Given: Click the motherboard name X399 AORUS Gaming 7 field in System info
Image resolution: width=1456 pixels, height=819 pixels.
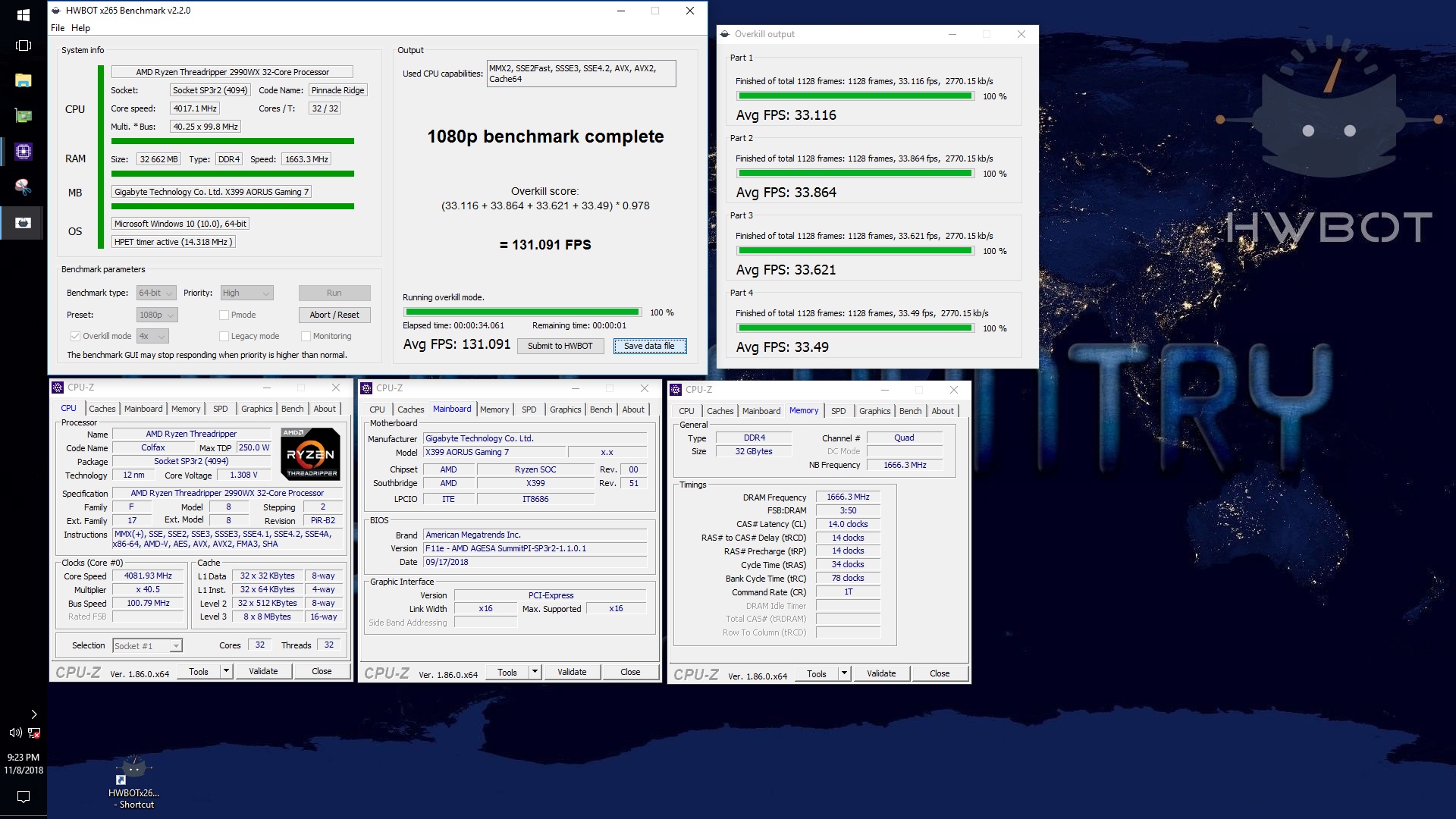Looking at the screenshot, I should click(212, 192).
